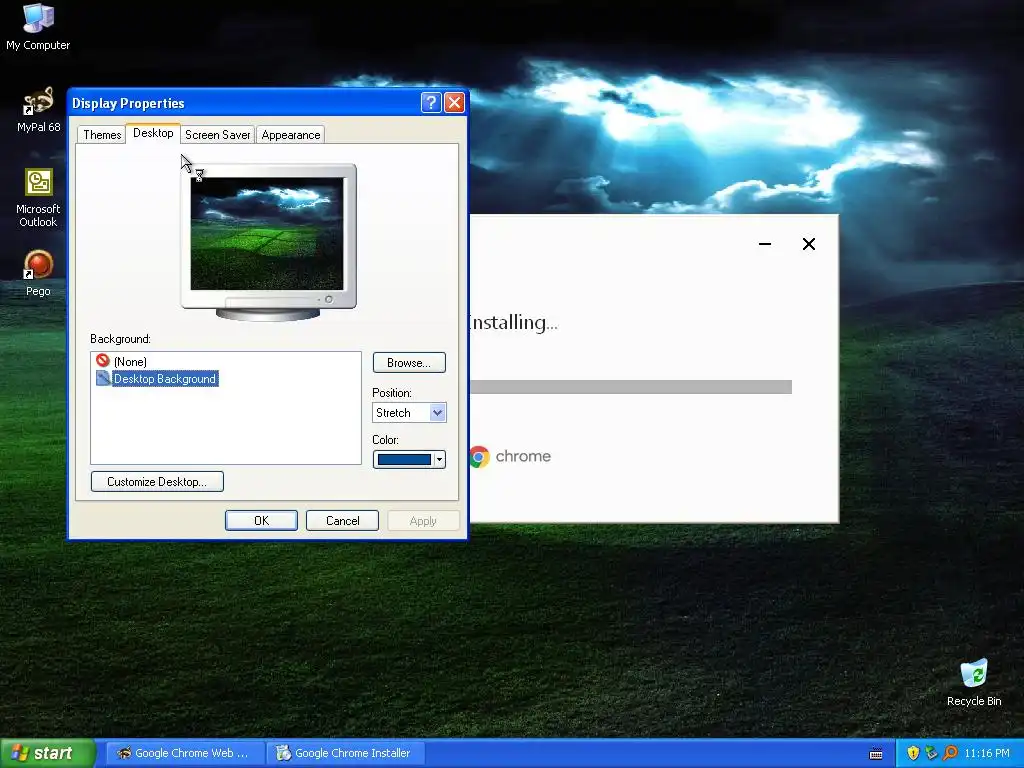
Task: Confirm with the OK button
Action: (x=261, y=520)
